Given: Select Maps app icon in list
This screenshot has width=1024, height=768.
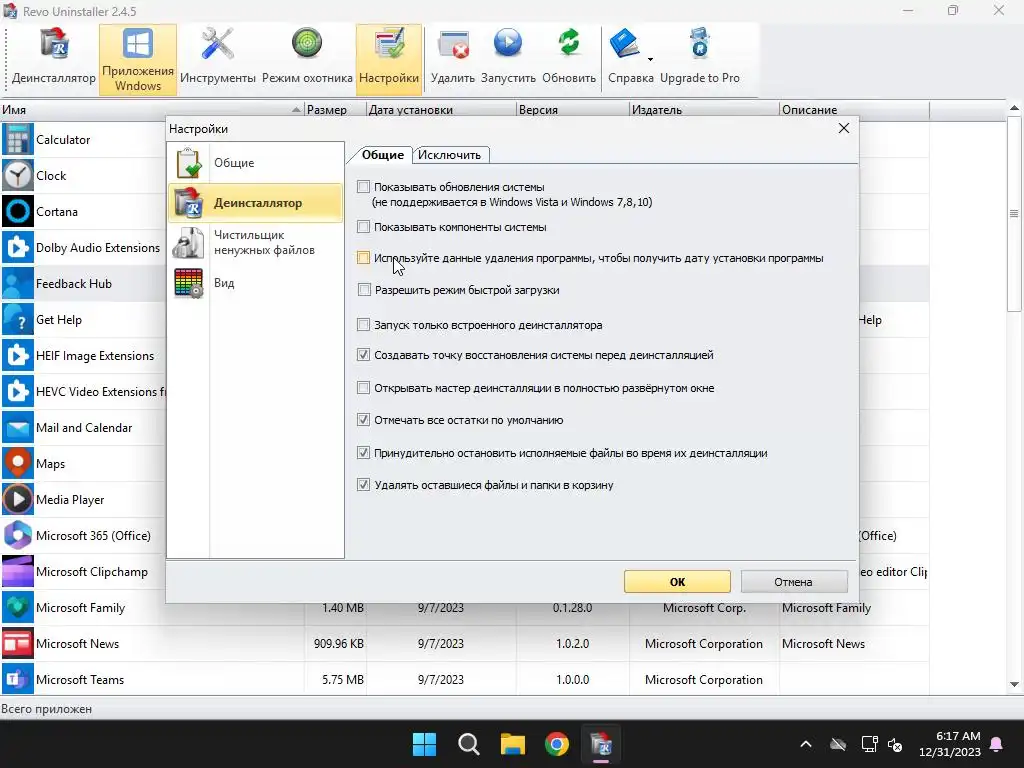Looking at the screenshot, I should (x=18, y=464).
